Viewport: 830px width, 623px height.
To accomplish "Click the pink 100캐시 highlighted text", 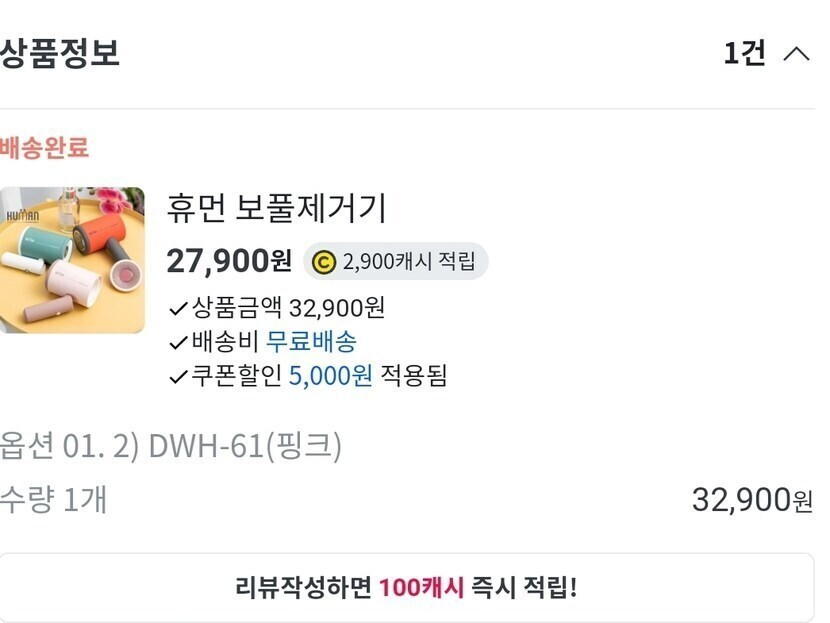I will [421, 588].
